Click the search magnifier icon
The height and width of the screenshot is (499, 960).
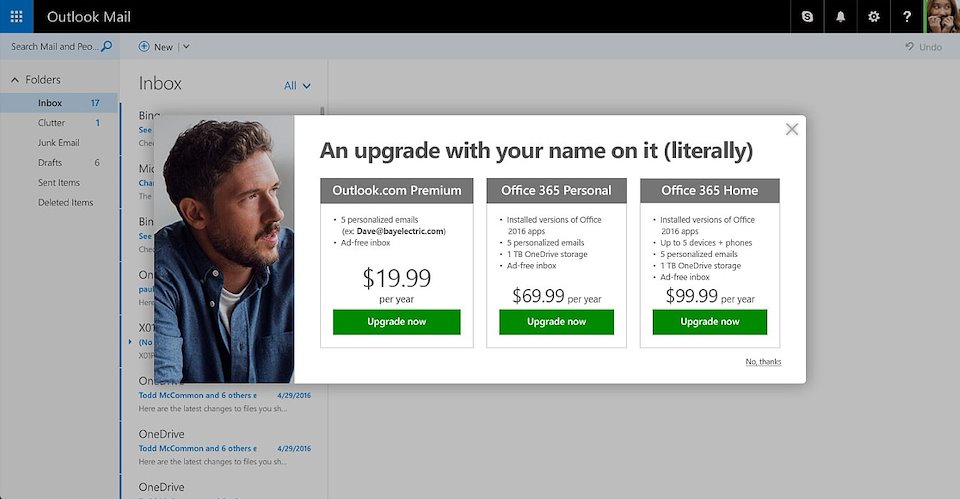[x=107, y=46]
